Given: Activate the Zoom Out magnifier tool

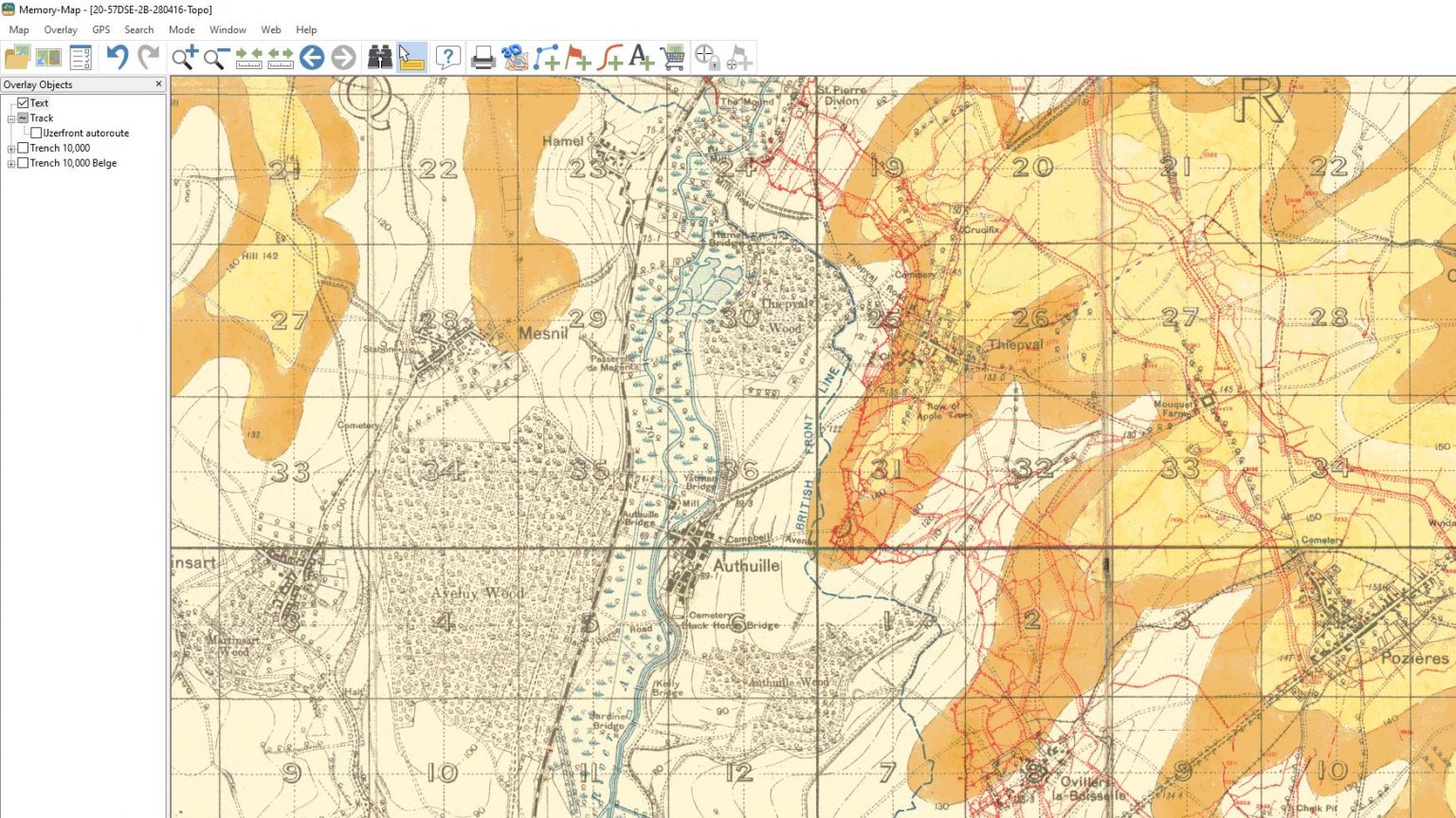Looking at the screenshot, I should coord(212,56).
